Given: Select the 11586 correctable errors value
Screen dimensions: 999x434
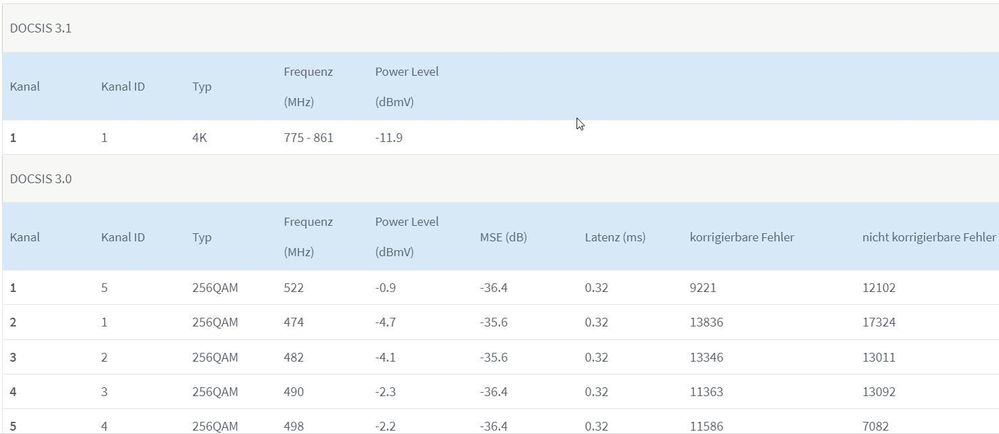Looking at the screenshot, I should 707,426.
